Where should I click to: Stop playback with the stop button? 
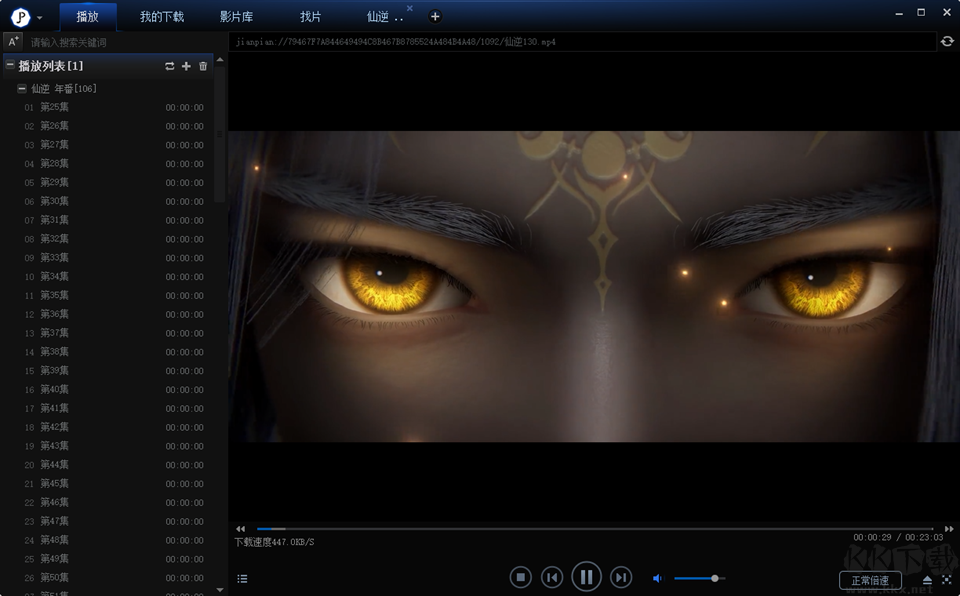click(x=520, y=577)
